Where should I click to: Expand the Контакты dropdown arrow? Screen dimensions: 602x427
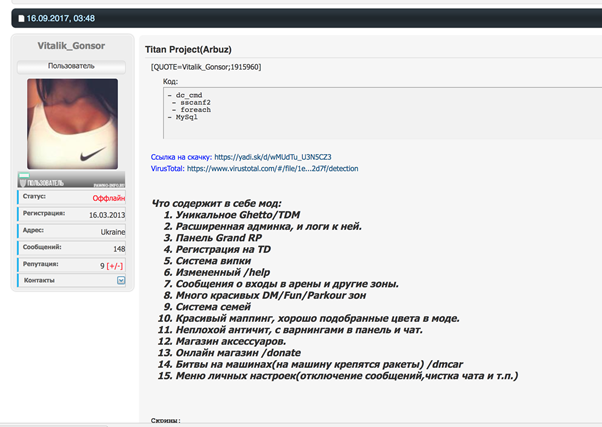121,280
